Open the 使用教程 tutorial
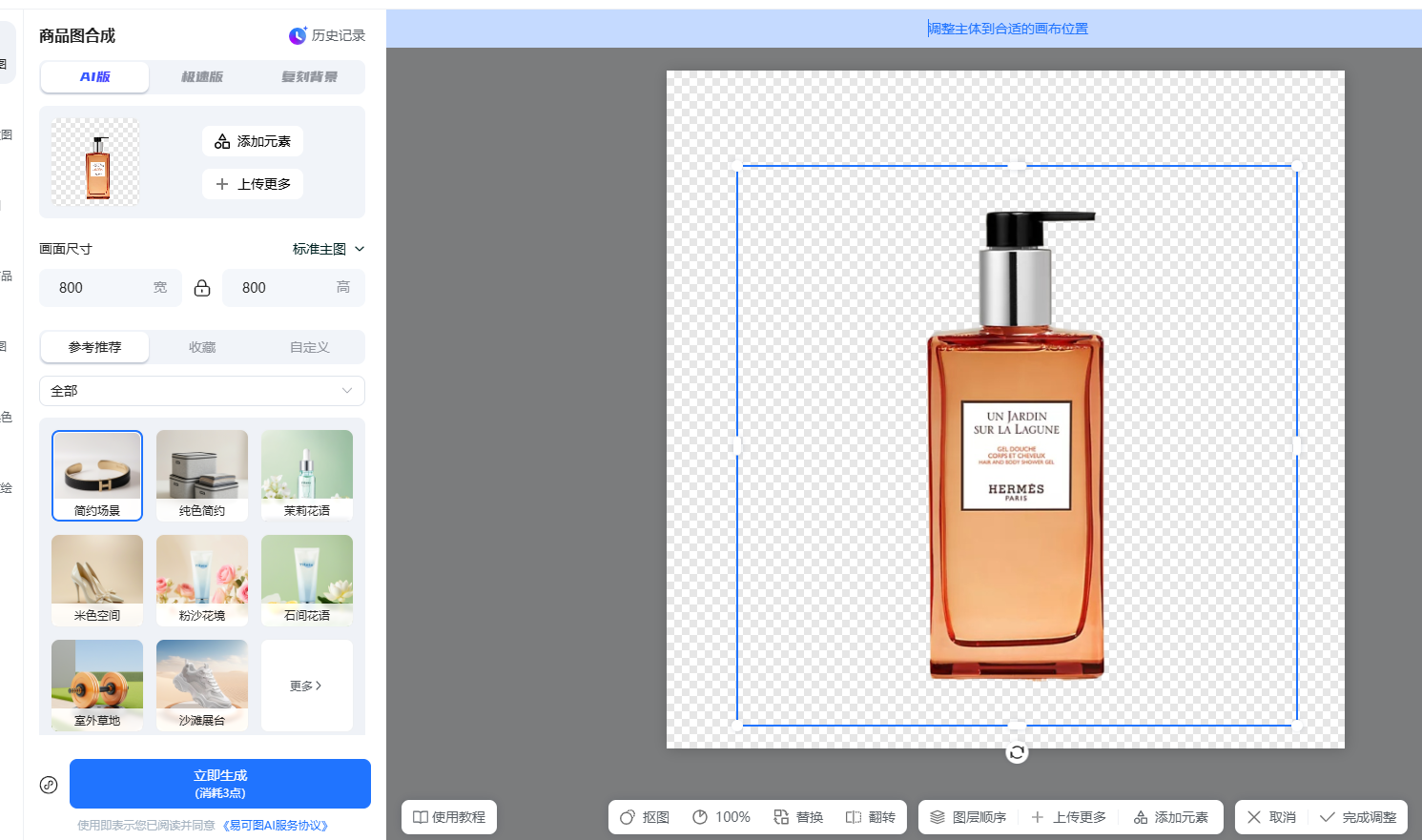Viewport: 1422px width, 840px height. (x=448, y=817)
